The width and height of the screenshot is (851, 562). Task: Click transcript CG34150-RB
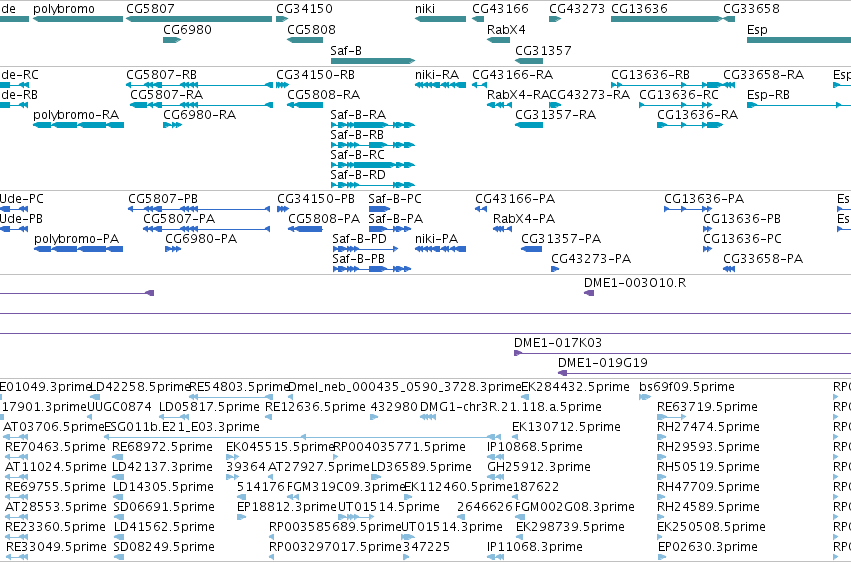(315, 74)
